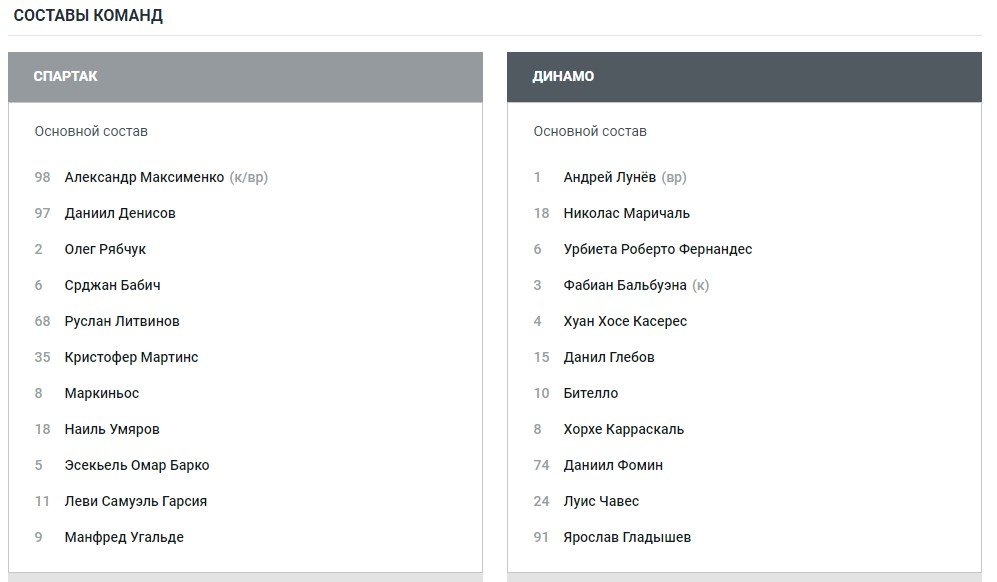
Task: Select player Даниил Денисов
Action: click(120, 213)
